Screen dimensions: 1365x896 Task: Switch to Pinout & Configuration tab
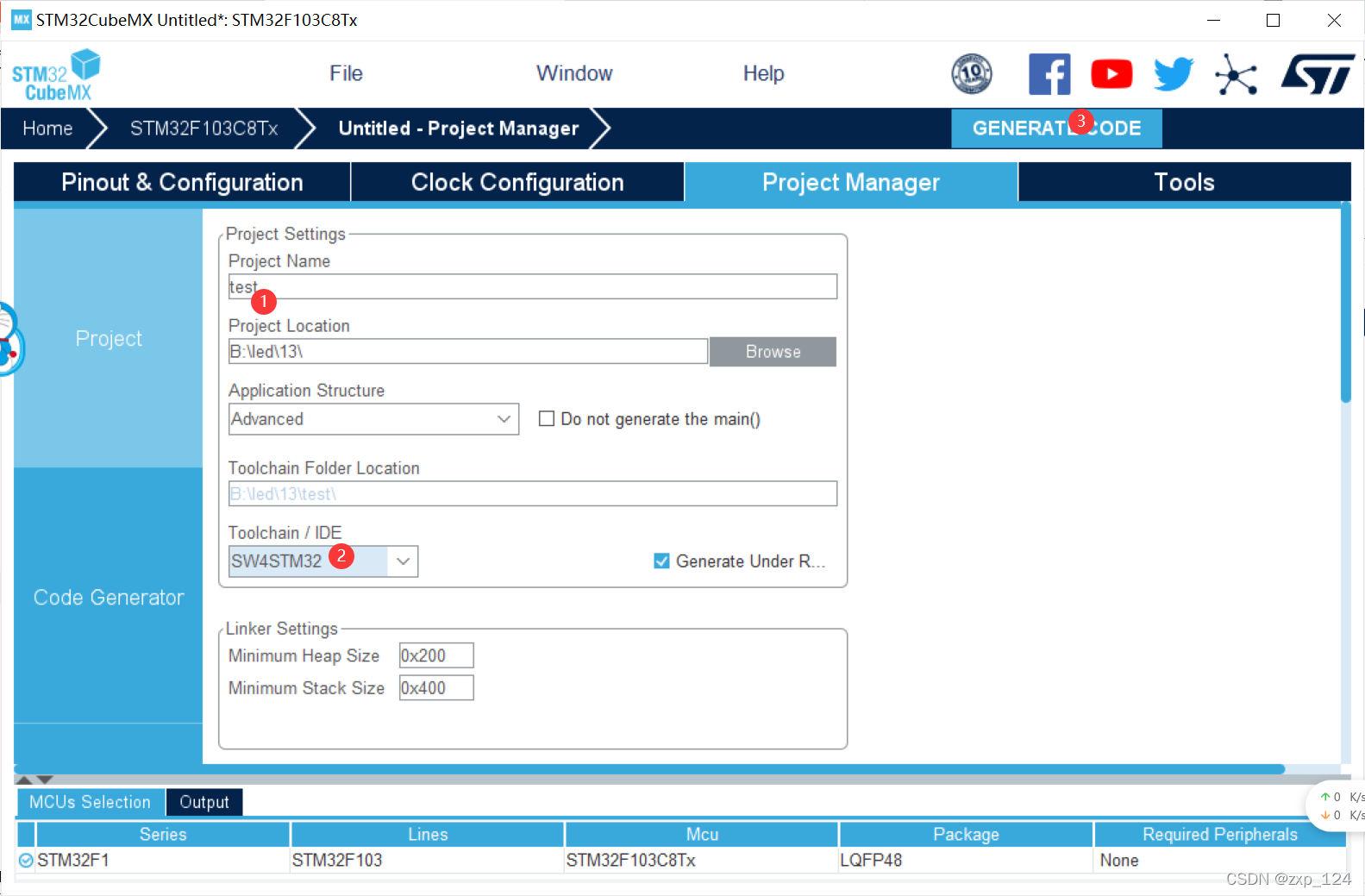tap(182, 182)
